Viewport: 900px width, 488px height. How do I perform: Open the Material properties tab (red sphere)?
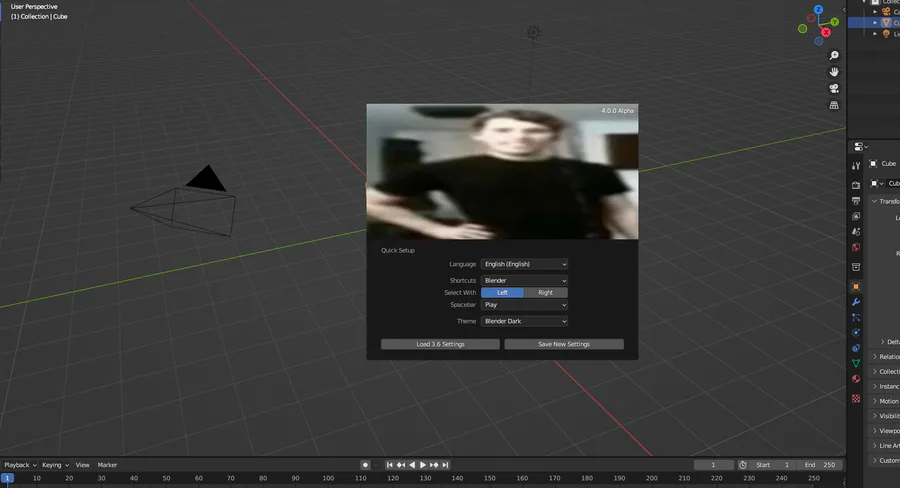856,379
